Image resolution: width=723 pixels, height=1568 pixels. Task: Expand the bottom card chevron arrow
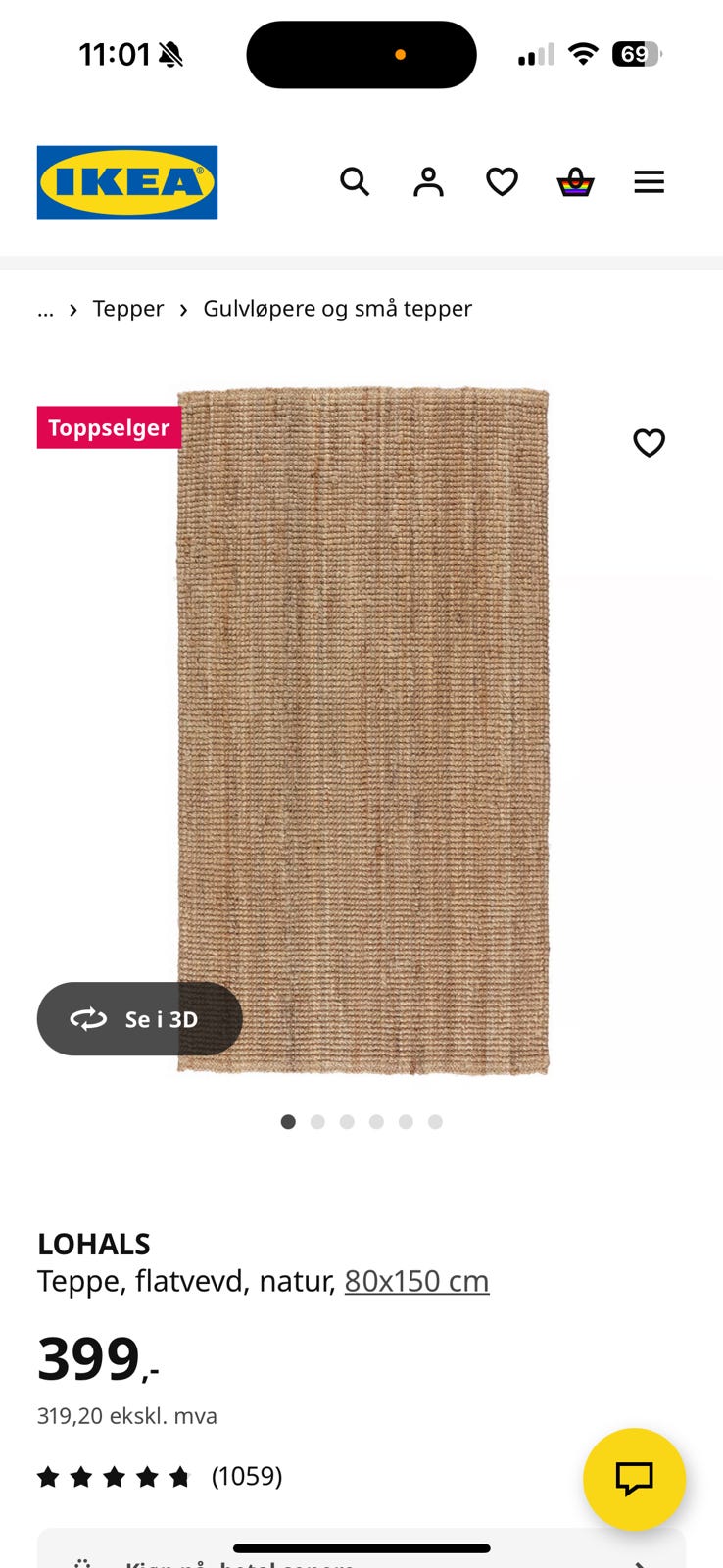pyautogui.click(x=639, y=1560)
